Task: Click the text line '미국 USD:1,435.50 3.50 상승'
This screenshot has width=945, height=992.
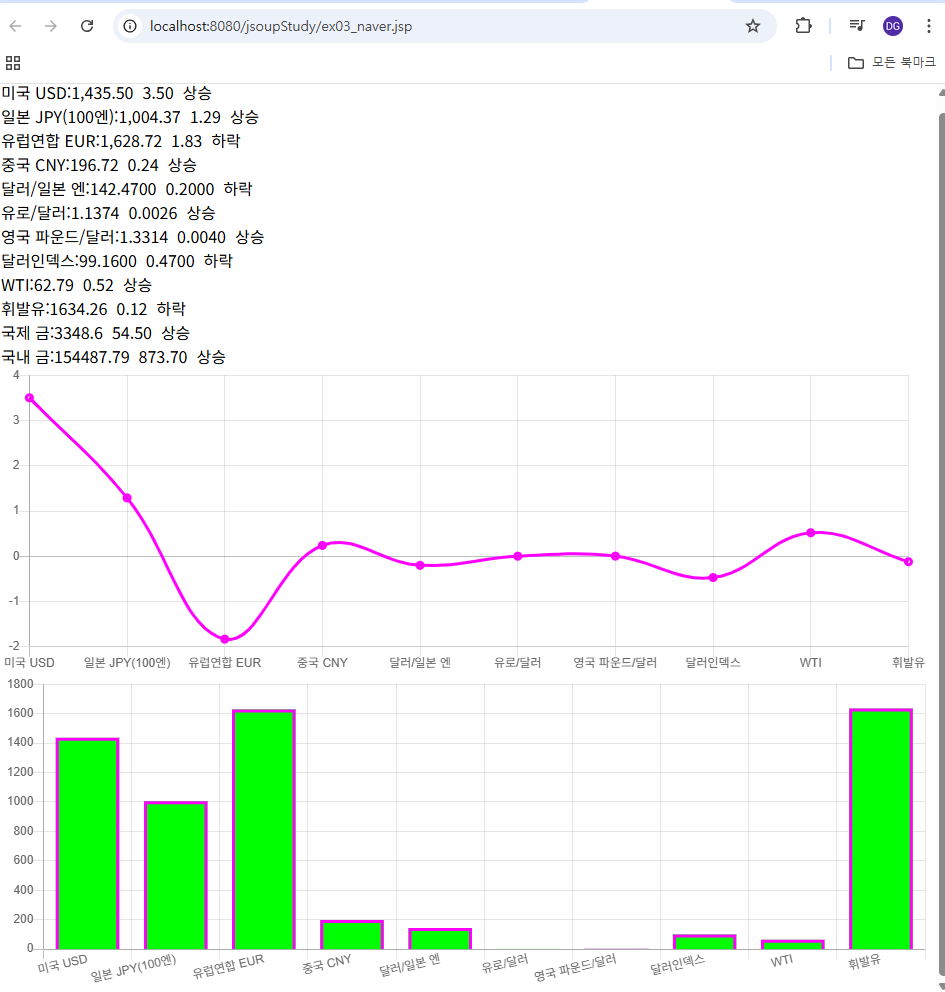Action: (106, 93)
